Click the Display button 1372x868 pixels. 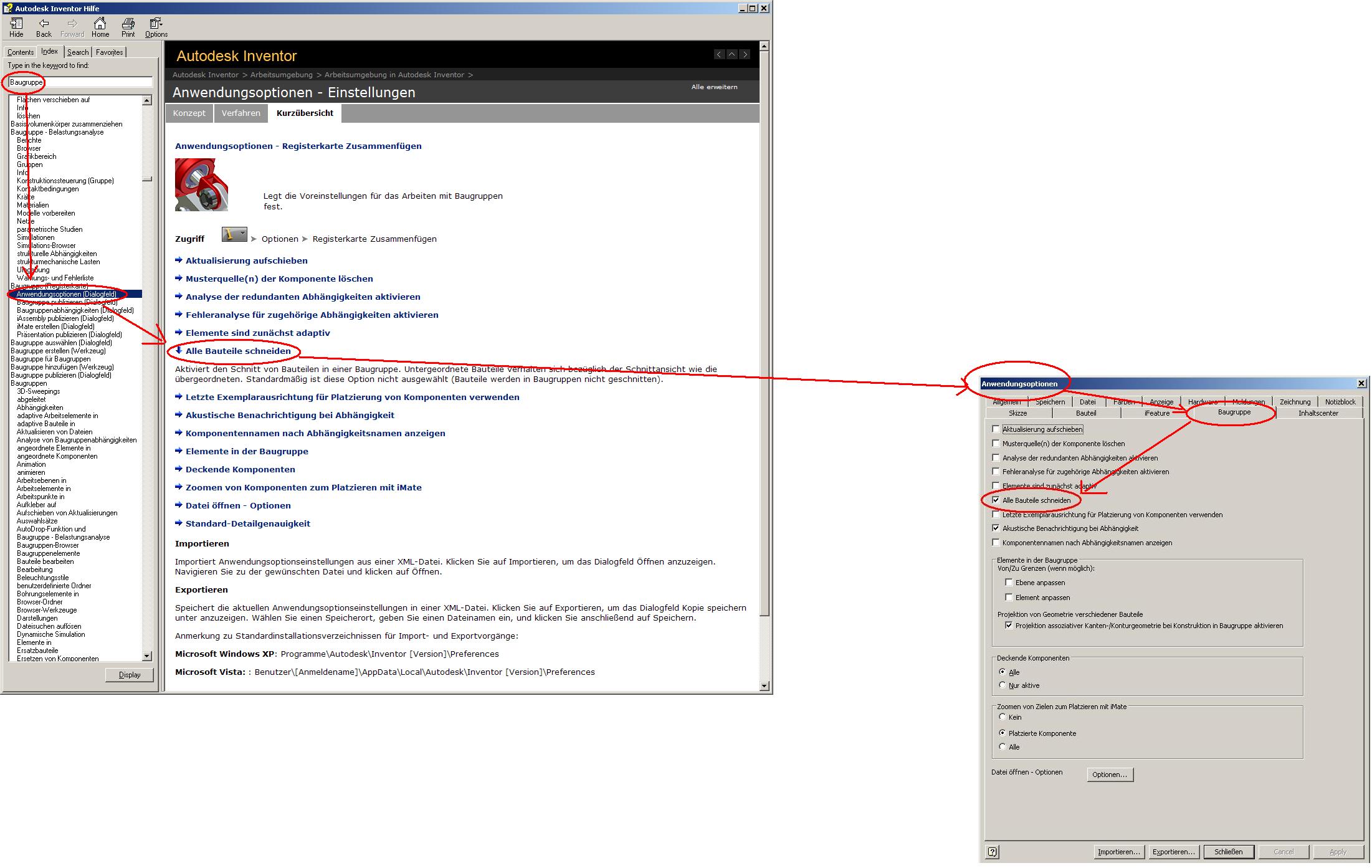pos(130,675)
